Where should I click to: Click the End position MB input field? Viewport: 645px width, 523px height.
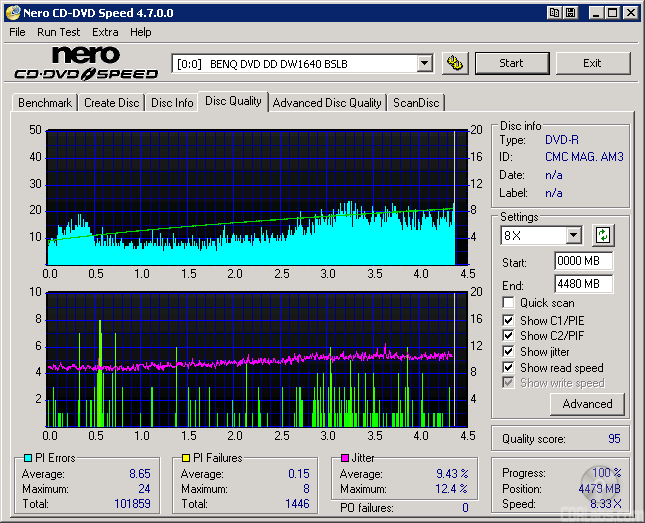[x=583, y=283]
